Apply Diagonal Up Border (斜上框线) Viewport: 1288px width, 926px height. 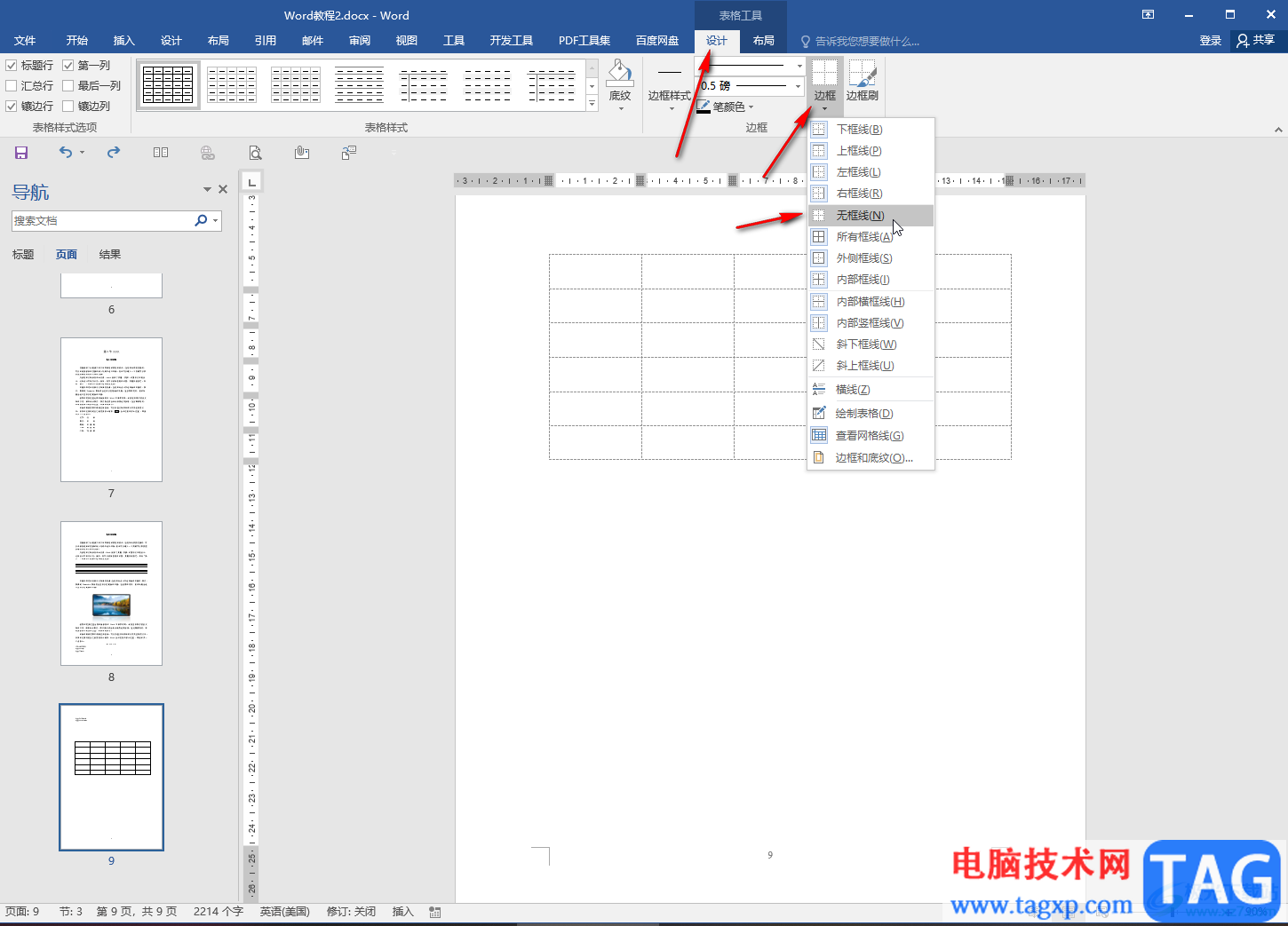(x=871, y=366)
